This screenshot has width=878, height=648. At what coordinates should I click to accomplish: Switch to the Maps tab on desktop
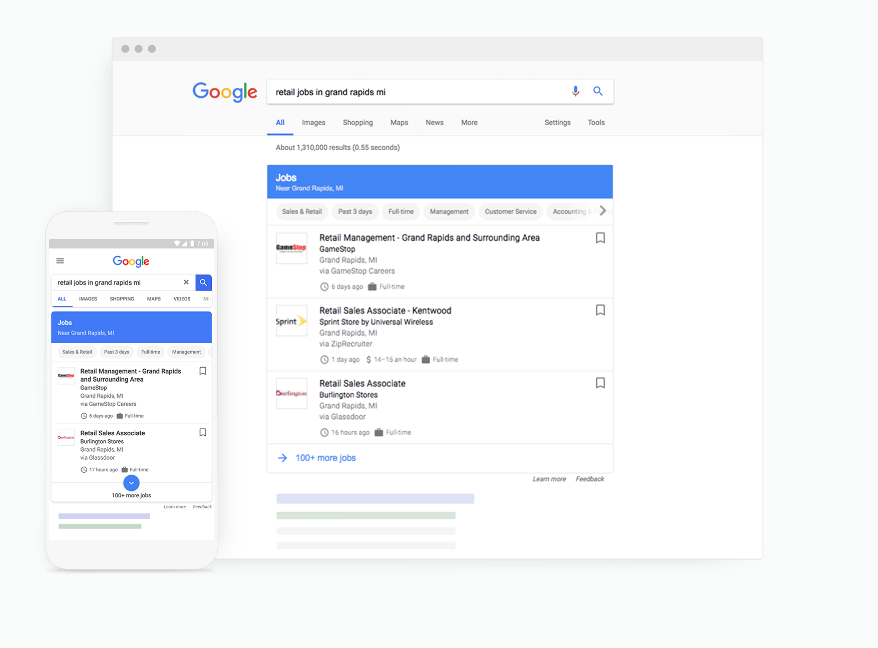coord(399,123)
